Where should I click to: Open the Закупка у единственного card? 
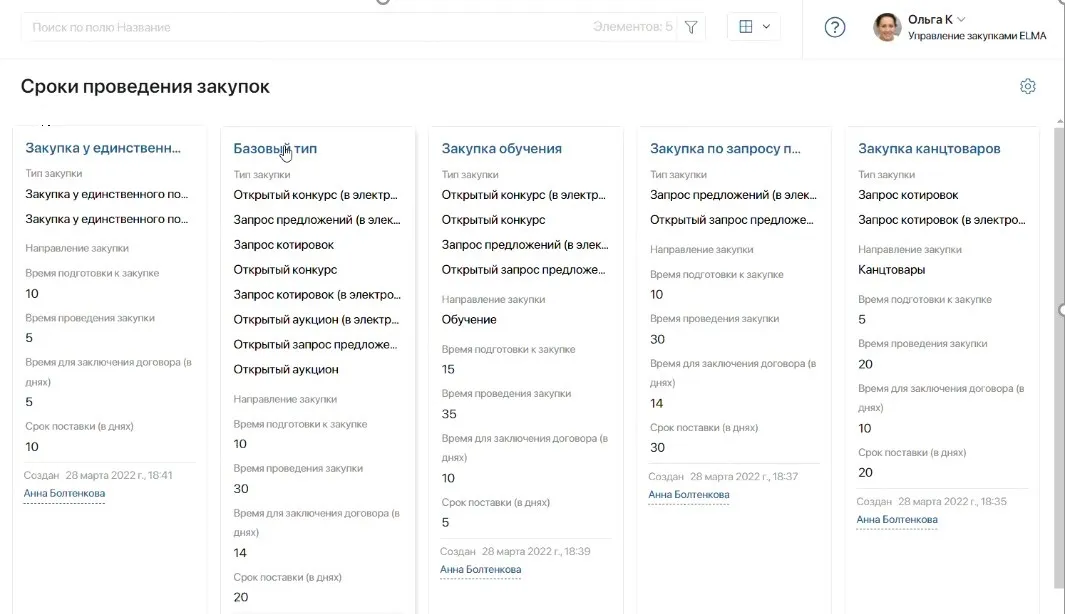tap(102, 147)
